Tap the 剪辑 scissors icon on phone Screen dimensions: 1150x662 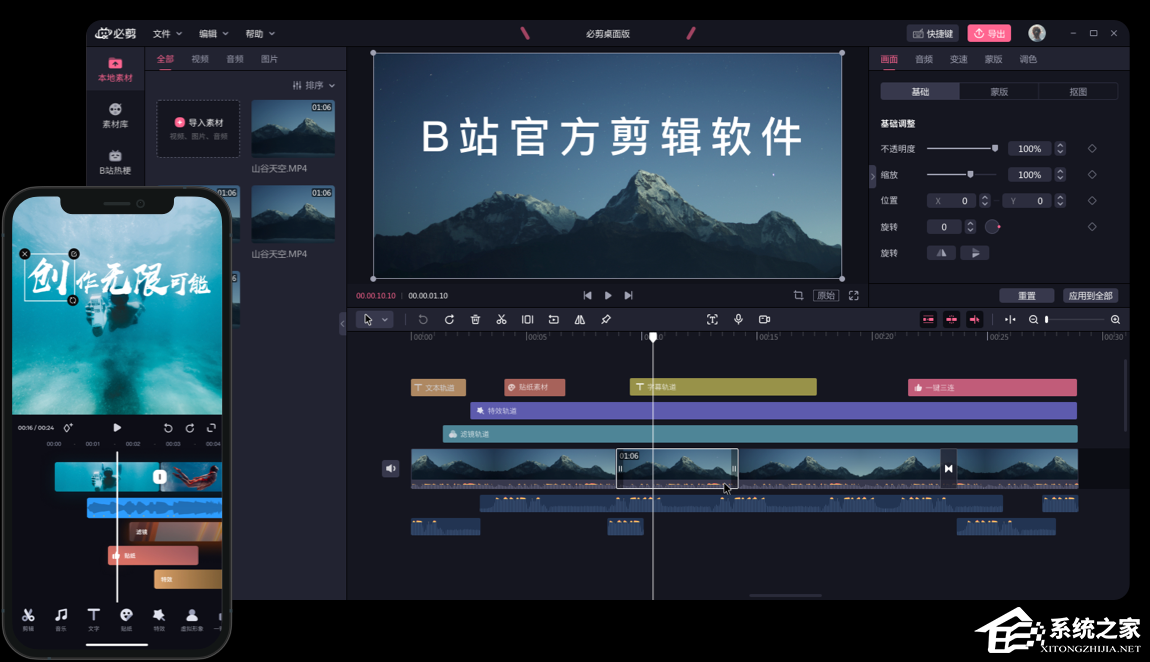[x=28, y=619]
